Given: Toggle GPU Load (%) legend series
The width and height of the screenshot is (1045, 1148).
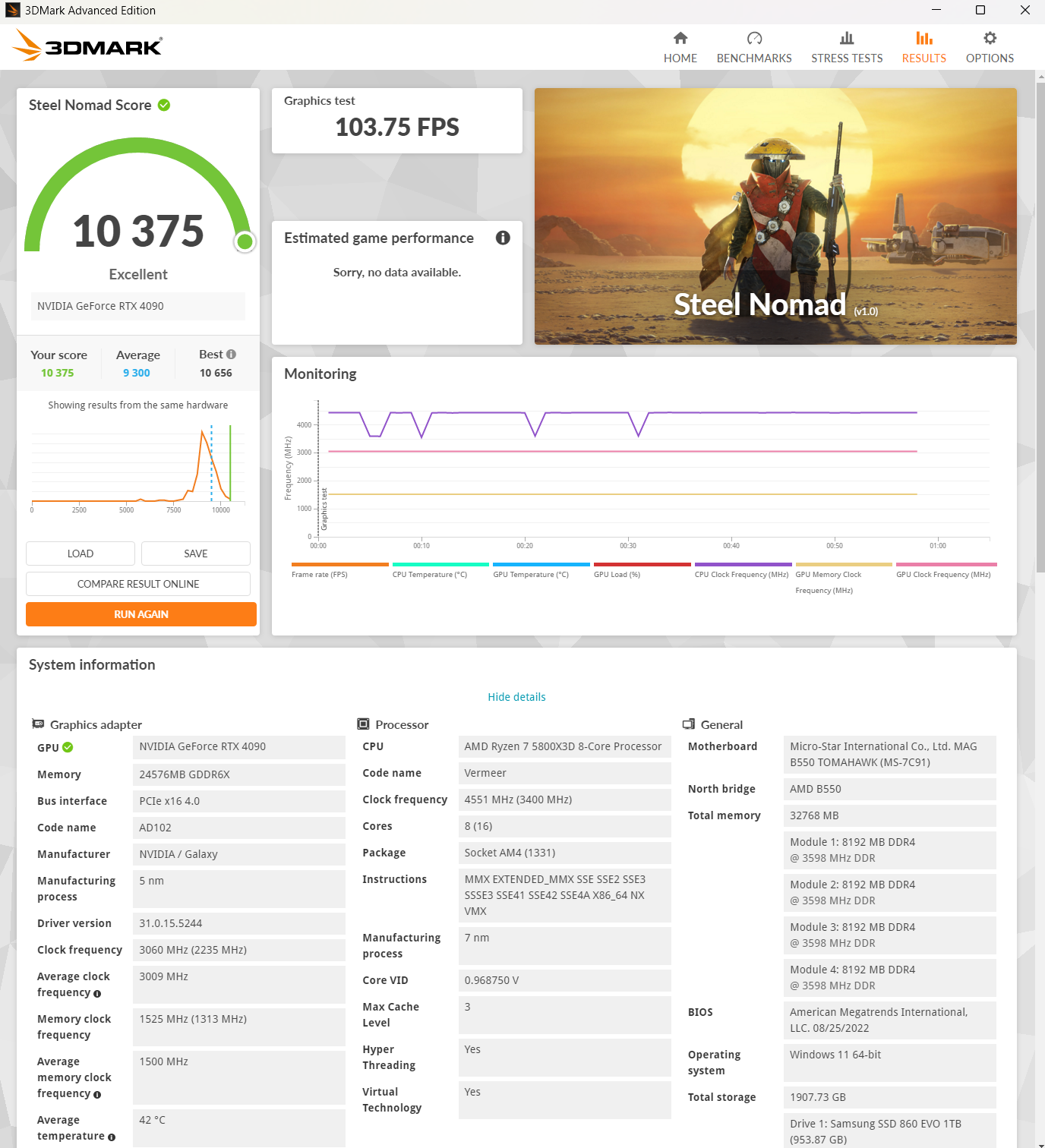Looking at the screenshot, I should [x=642, y=570].
